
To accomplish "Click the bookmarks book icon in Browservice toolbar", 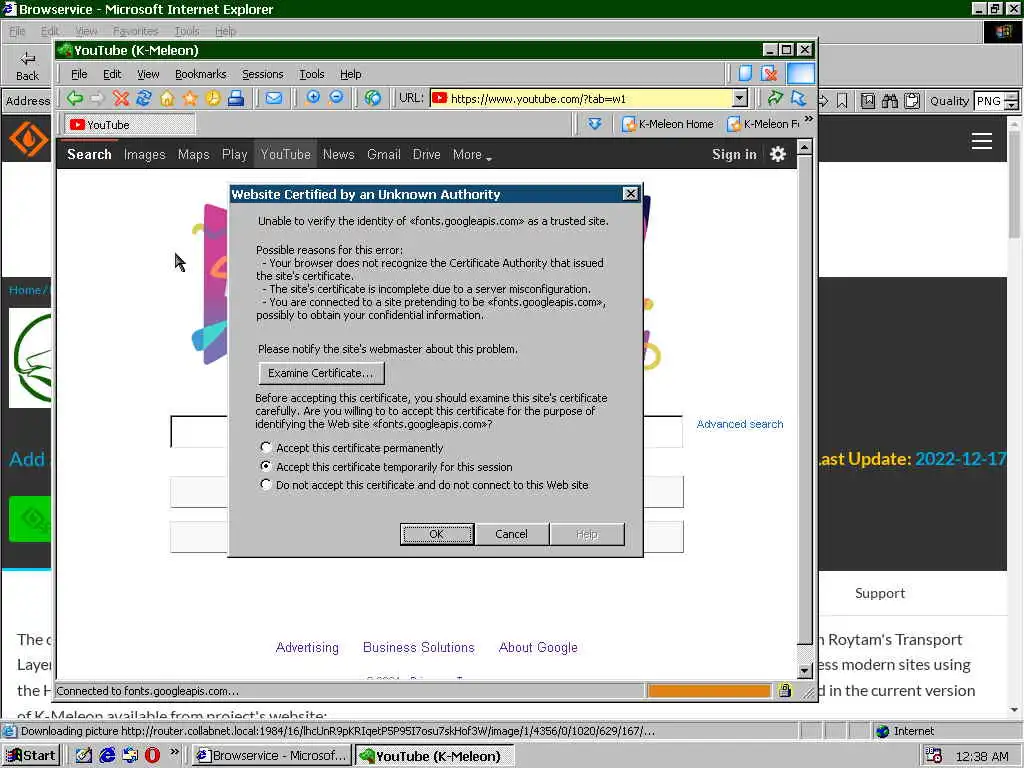I will pyautogui.click(x=868, y=101).
